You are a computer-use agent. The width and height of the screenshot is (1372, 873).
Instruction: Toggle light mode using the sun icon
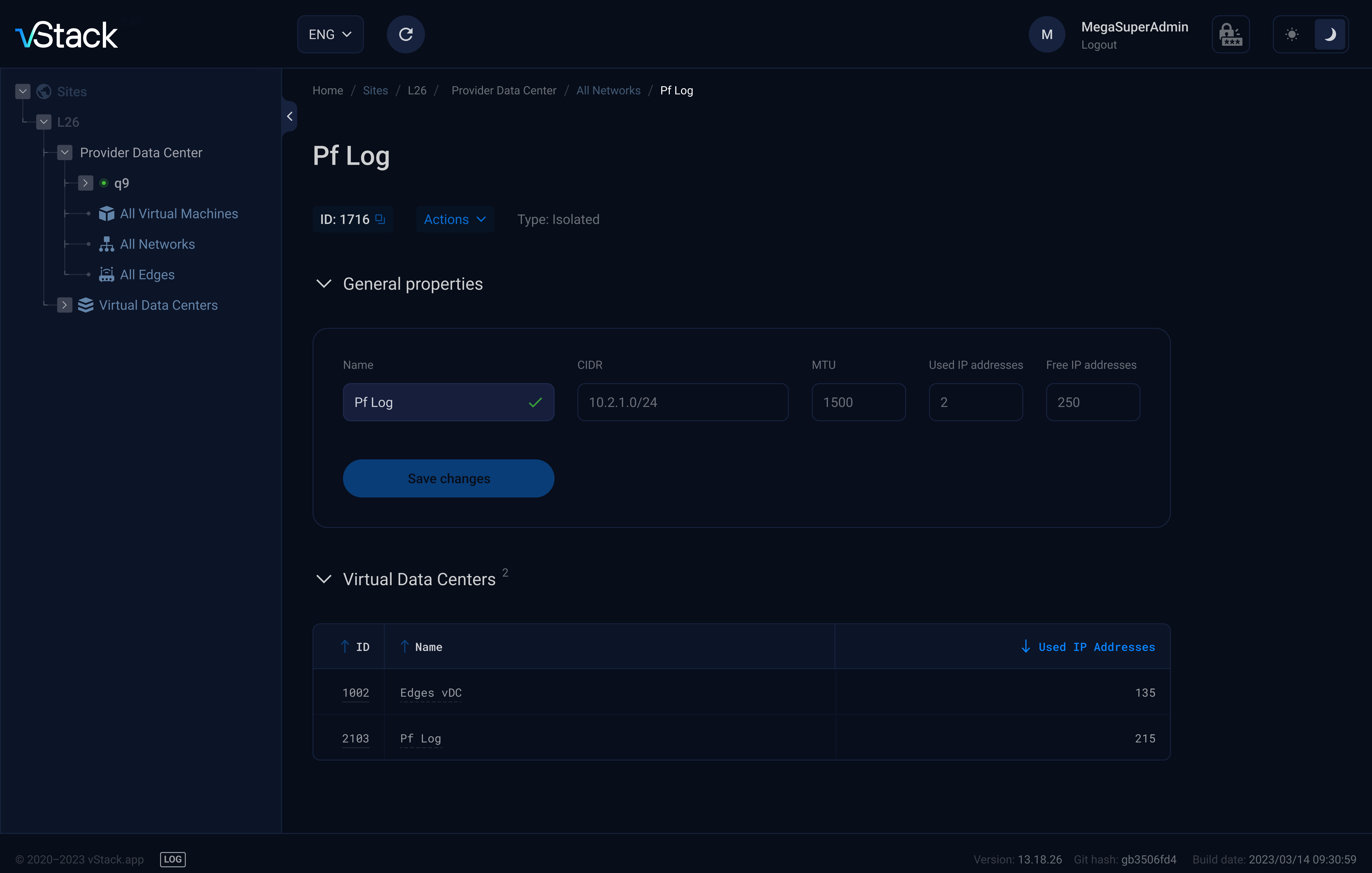pyautogui.click(x=1293, y=34)
